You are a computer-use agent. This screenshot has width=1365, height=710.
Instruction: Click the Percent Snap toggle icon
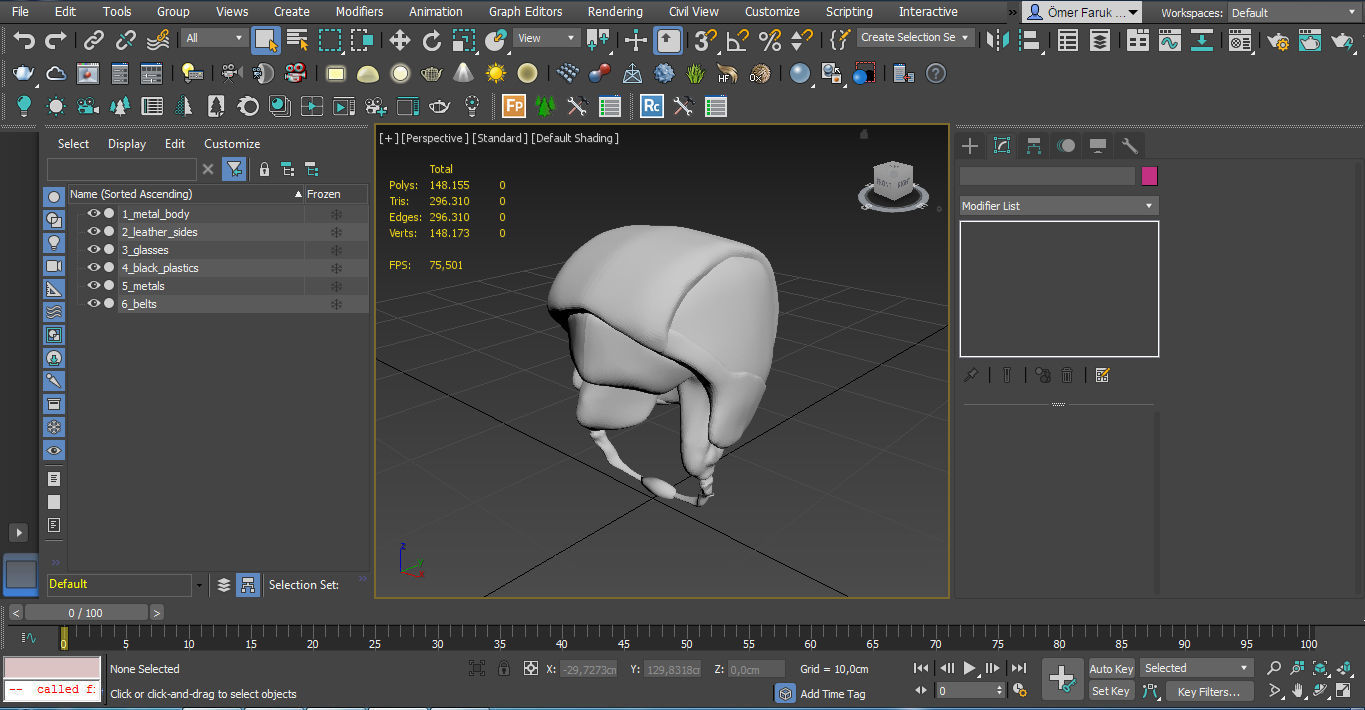tap(769, 40)
